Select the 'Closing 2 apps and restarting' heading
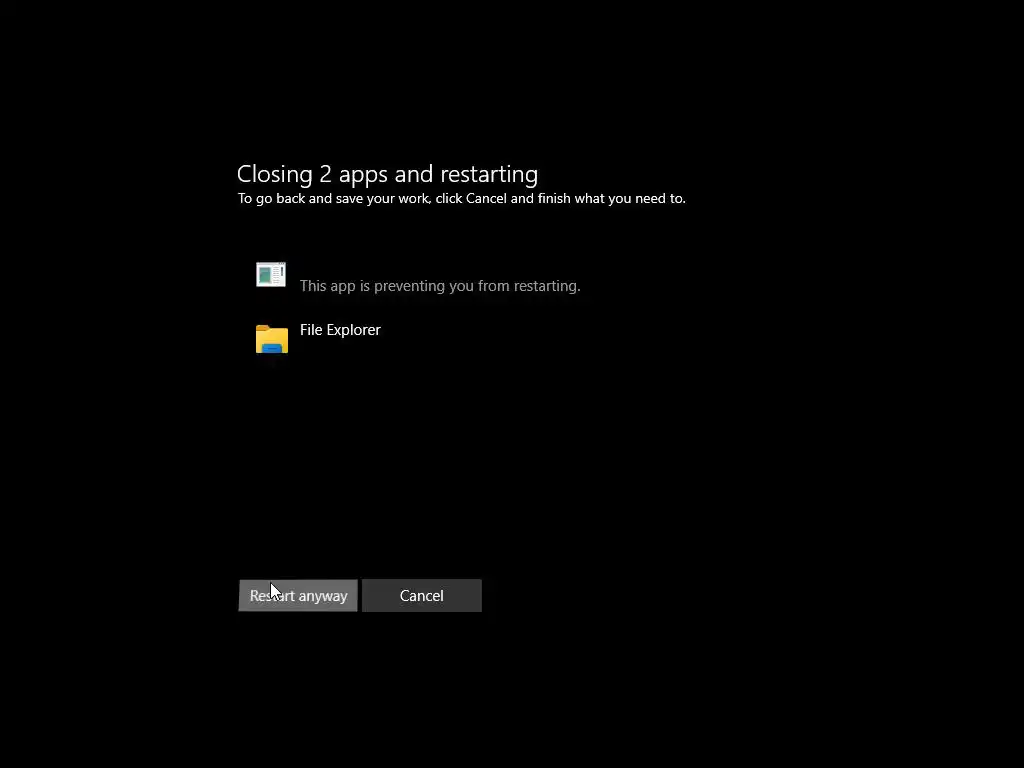This screenshot has width=1024, height=768. coord(387,174)
